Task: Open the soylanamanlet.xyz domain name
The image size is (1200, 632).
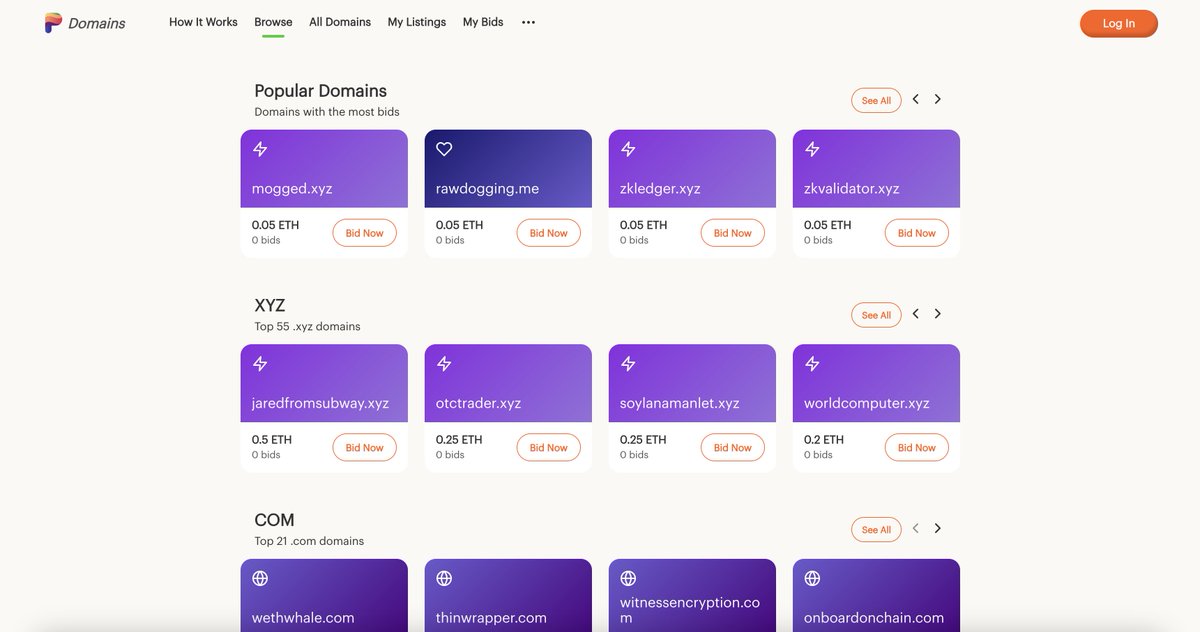Action: (680, 403)
